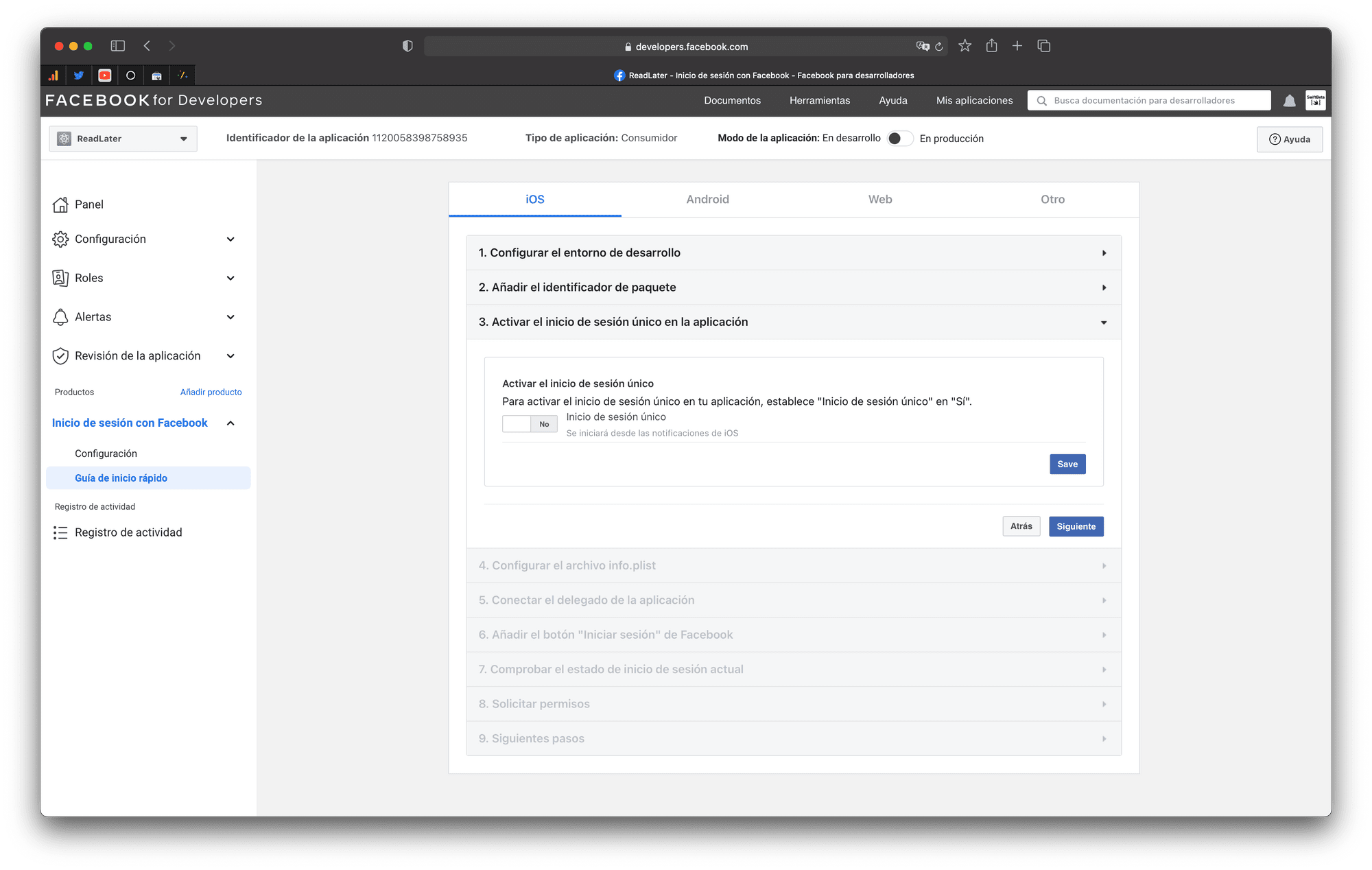Switch to the Android tab
This screenshot has width=1372, height=870.
click(x=707, y=200)
